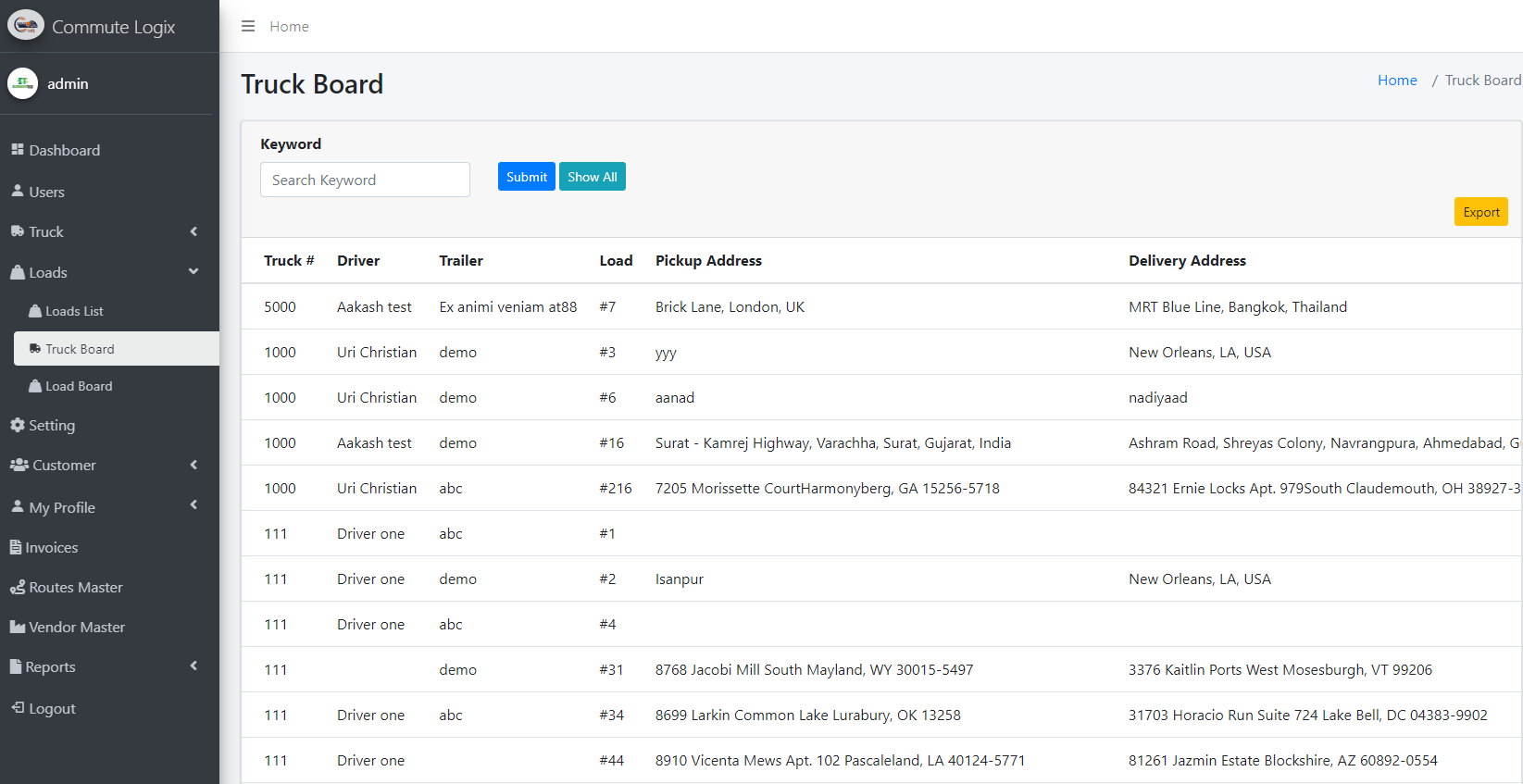
Task: Click the admin avatar image
Action: 23,83
